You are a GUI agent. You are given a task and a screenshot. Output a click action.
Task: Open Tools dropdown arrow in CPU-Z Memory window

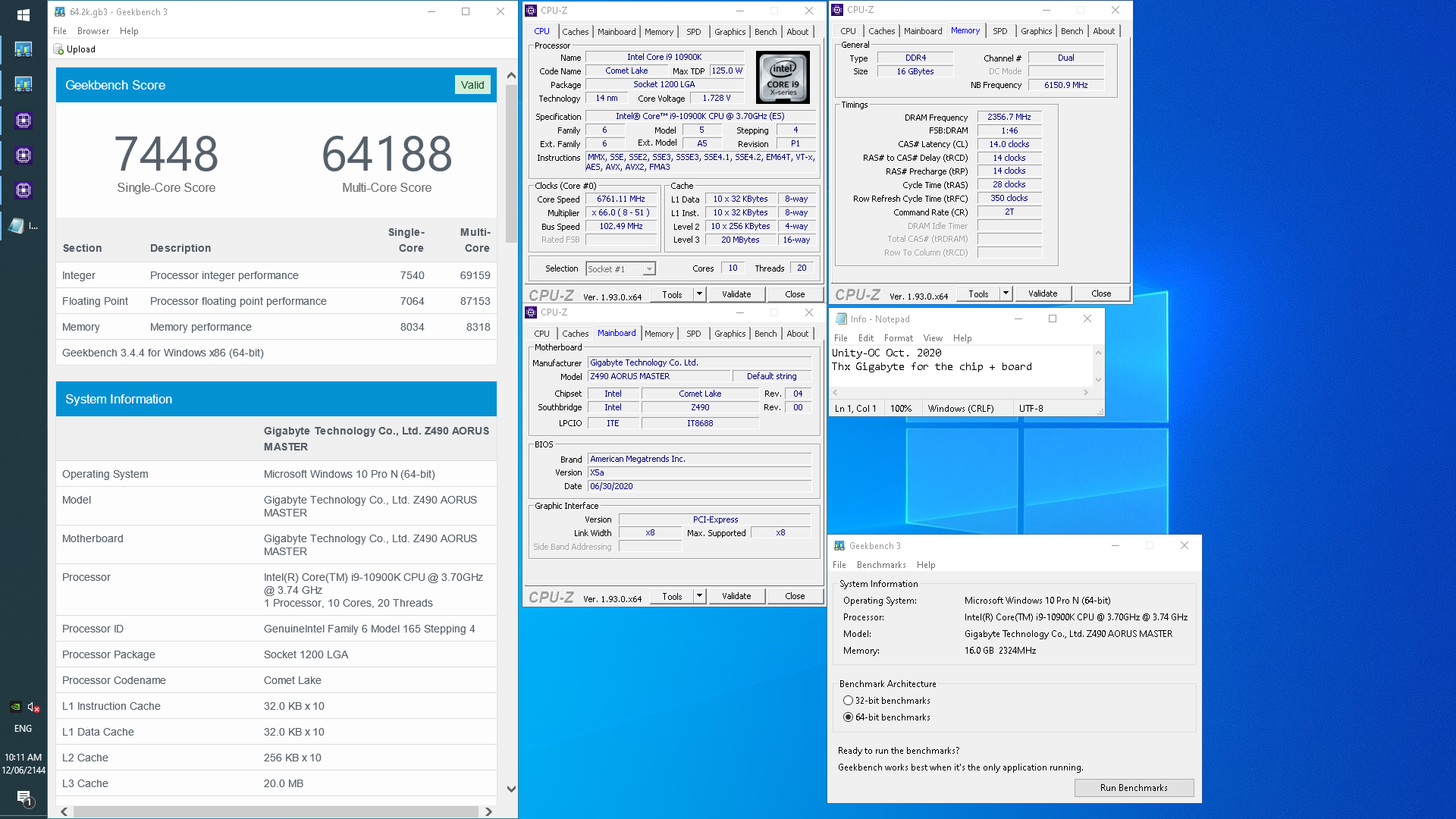1006,293
